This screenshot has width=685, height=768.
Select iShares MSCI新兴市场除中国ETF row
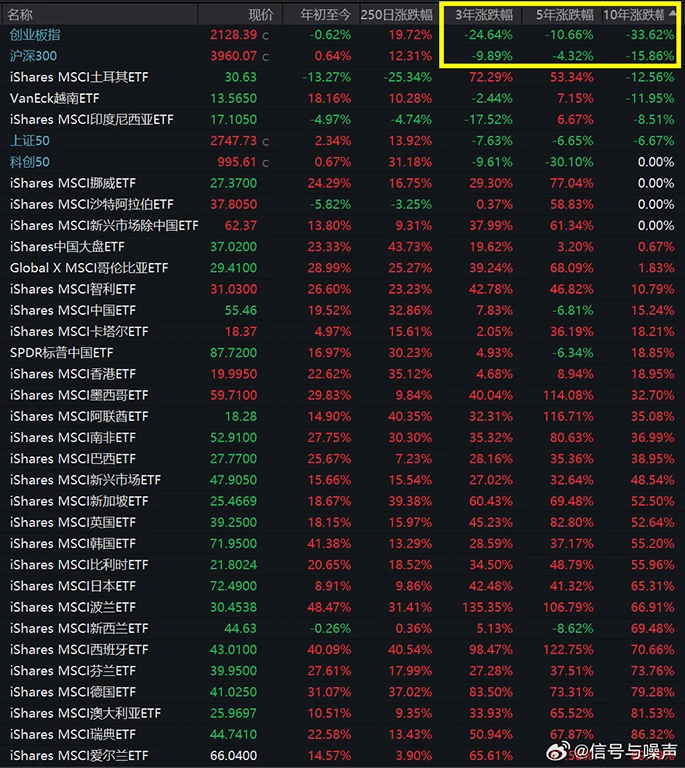coord(342,225)
